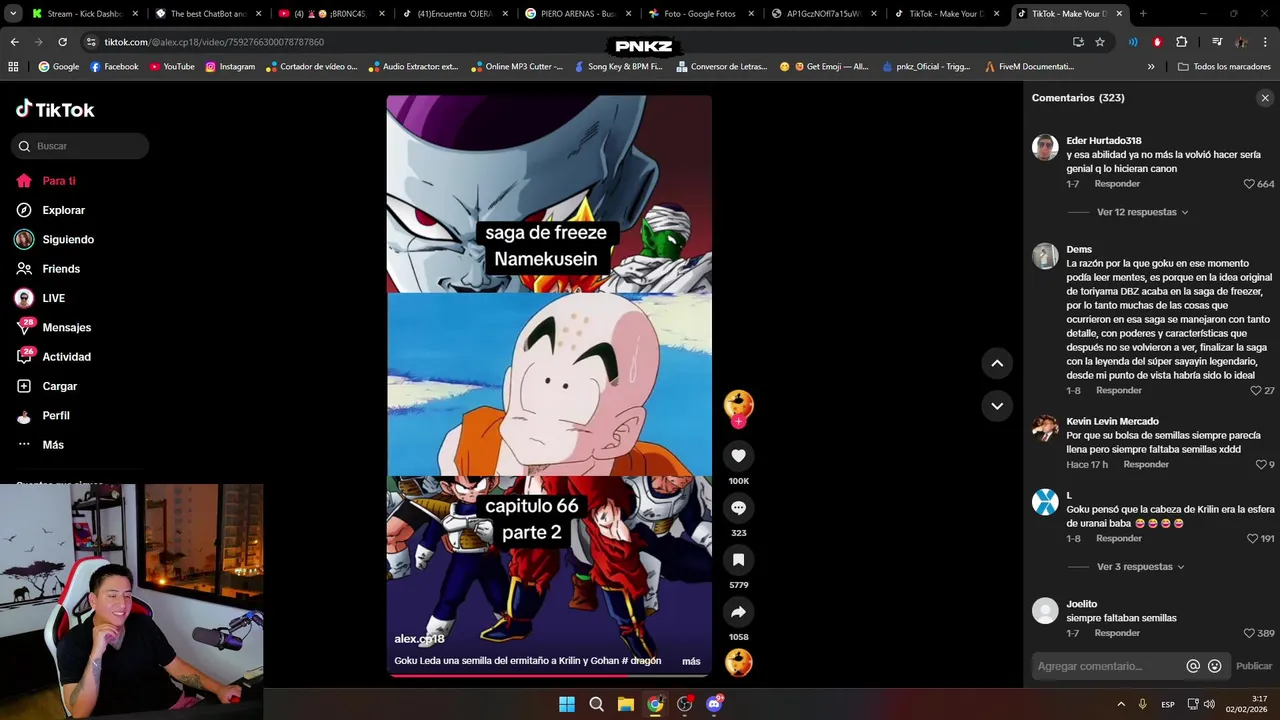Viewport: 1280px width, 720px height.
Task: Open the spinning sound disc icon
Action: [738, 663]
